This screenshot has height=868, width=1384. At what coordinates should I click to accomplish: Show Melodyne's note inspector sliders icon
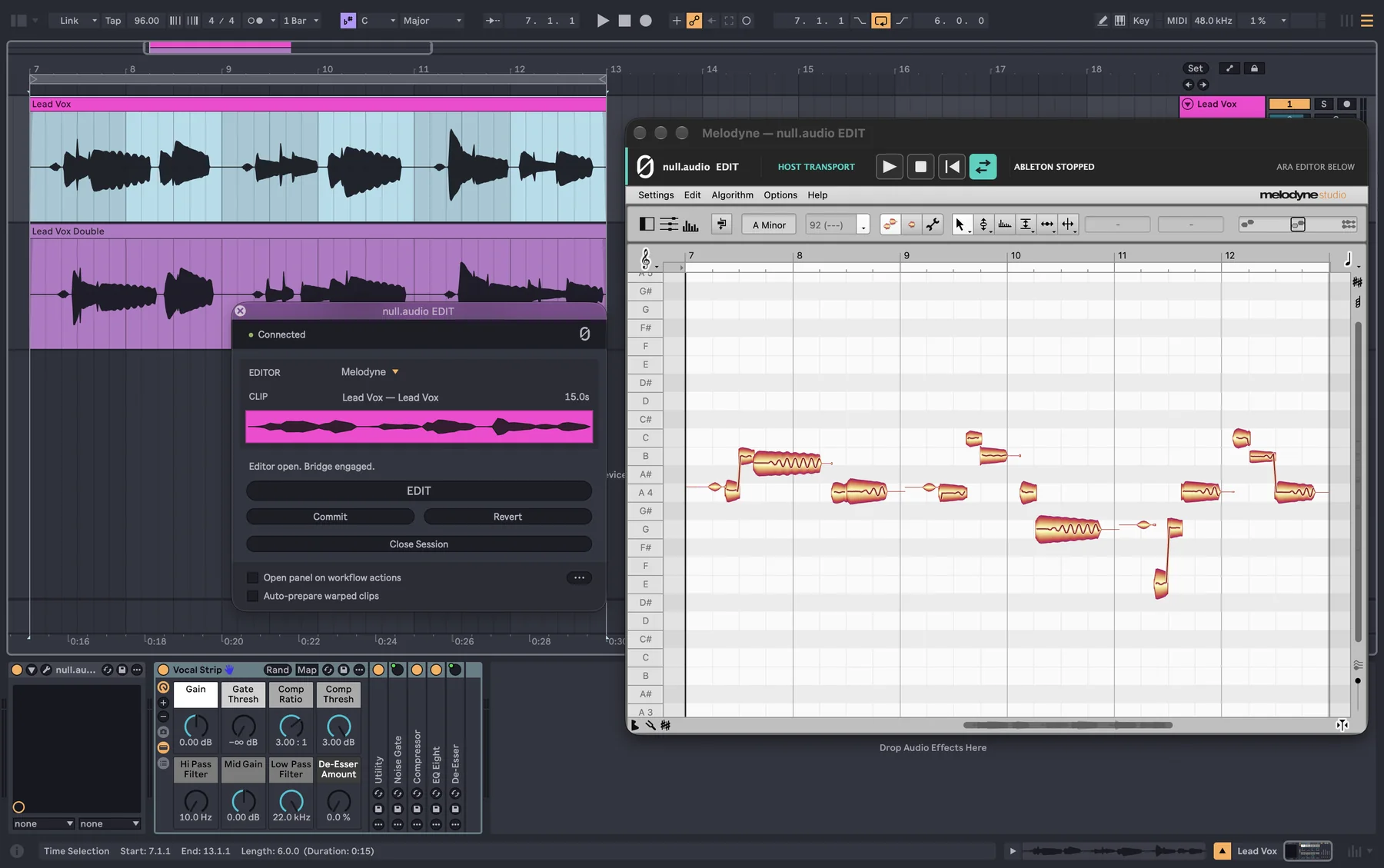click(x=669, y=224)
